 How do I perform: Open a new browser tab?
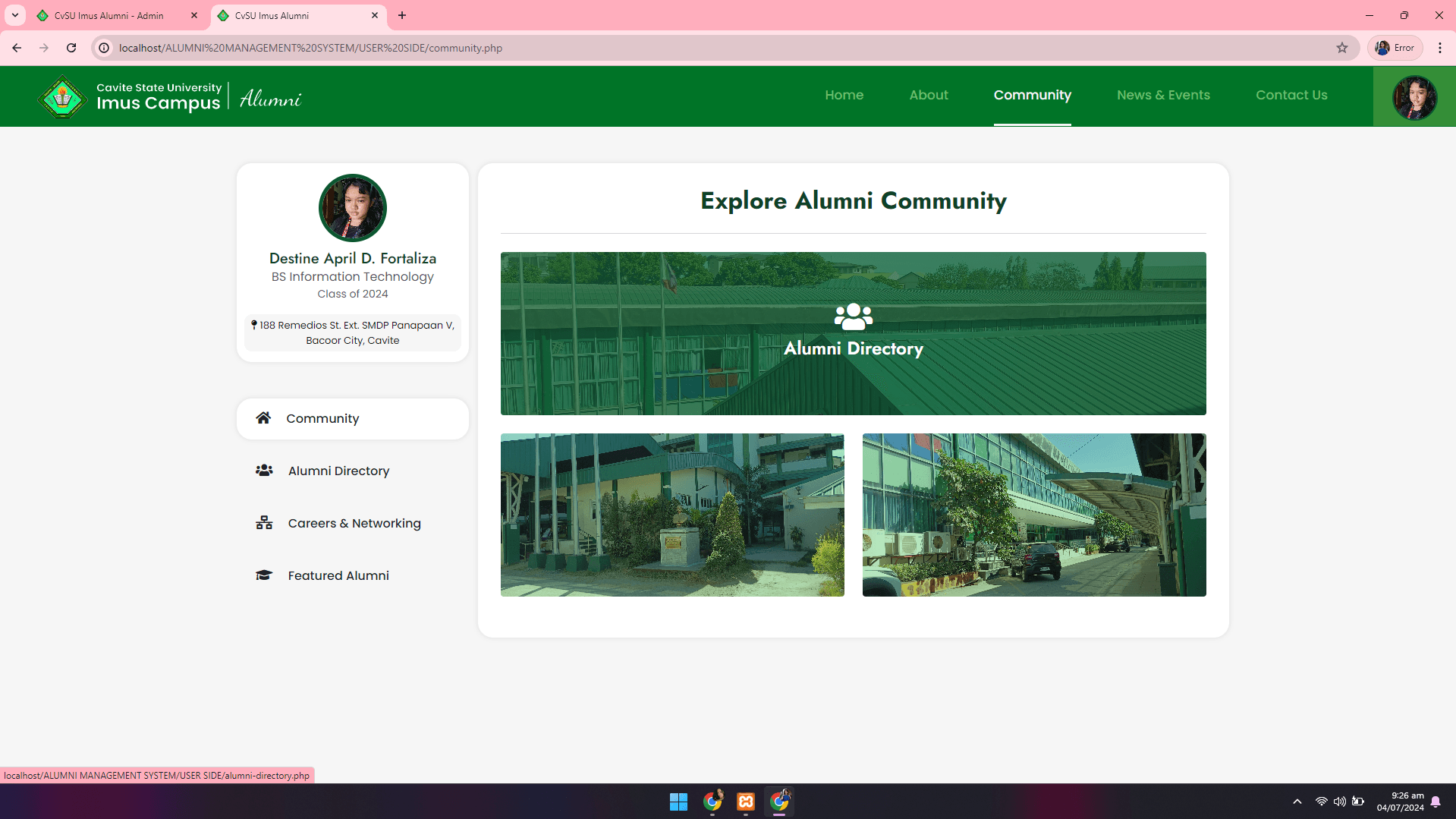[x=402, y=15]
